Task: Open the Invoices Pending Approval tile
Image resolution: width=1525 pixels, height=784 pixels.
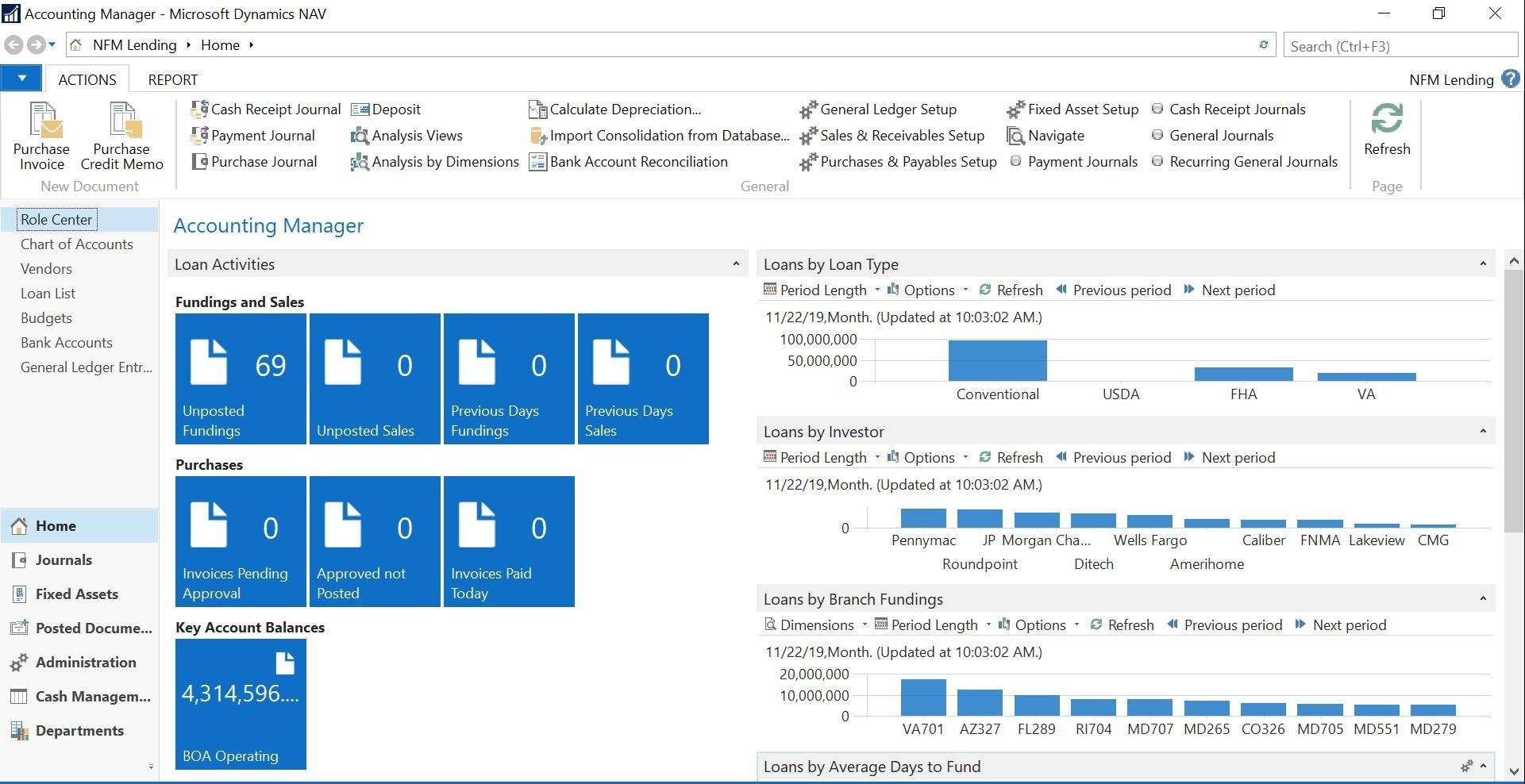Action: coord(241,541)
